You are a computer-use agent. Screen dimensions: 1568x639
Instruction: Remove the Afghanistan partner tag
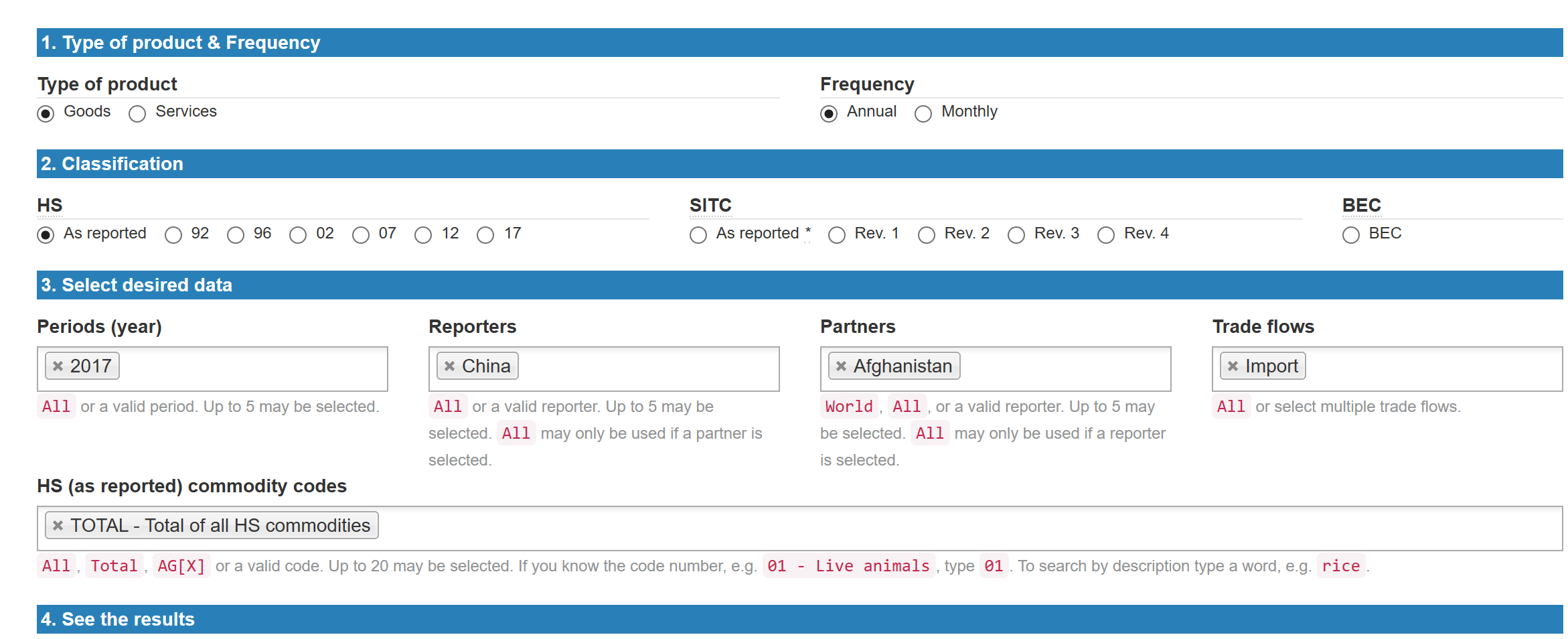point(842,366)
